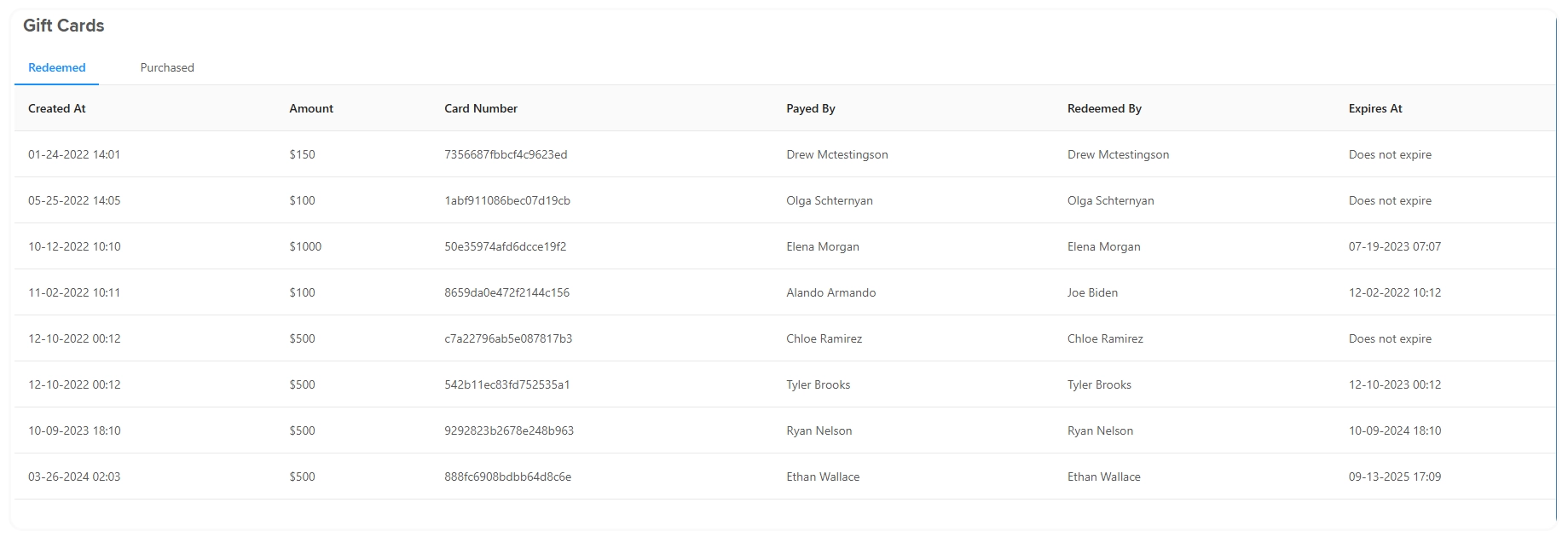Click the Amount column header

[x=311, y=108]
